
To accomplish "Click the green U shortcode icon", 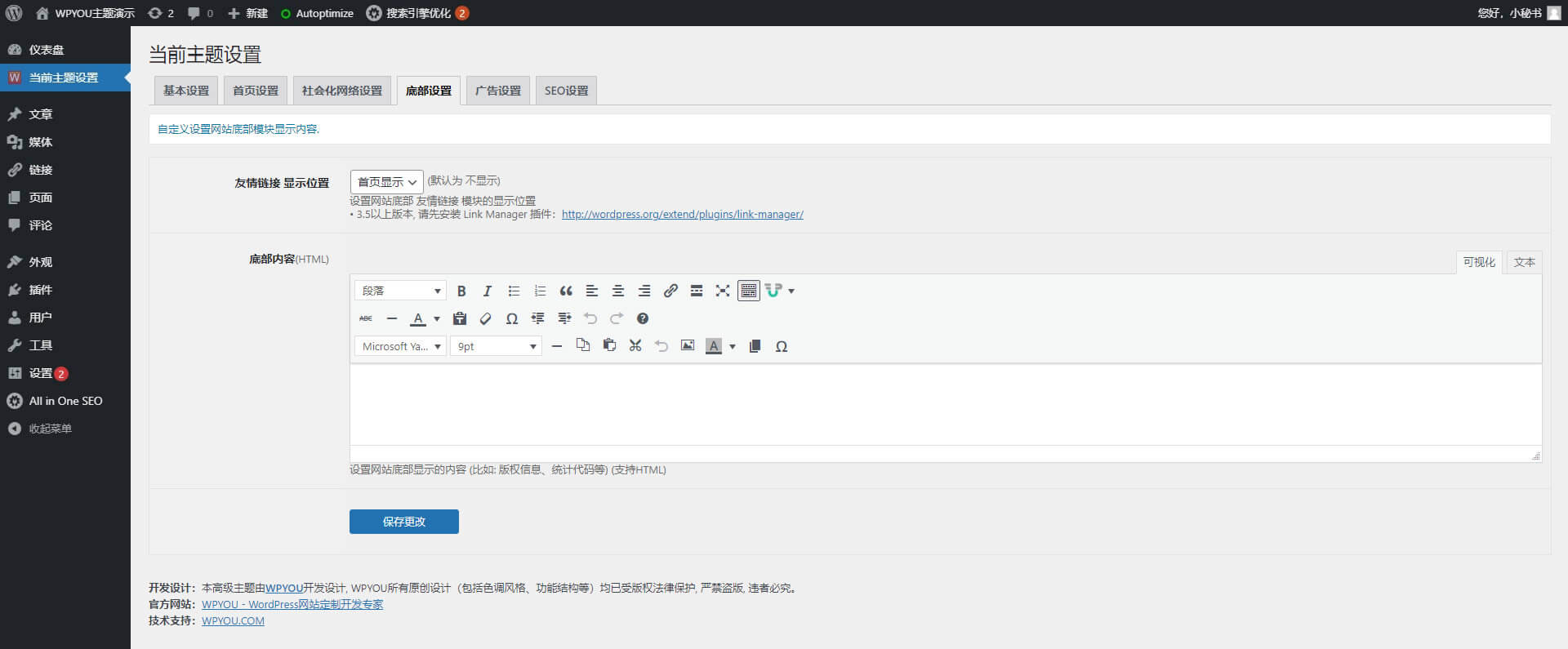I will coord(773,291).
